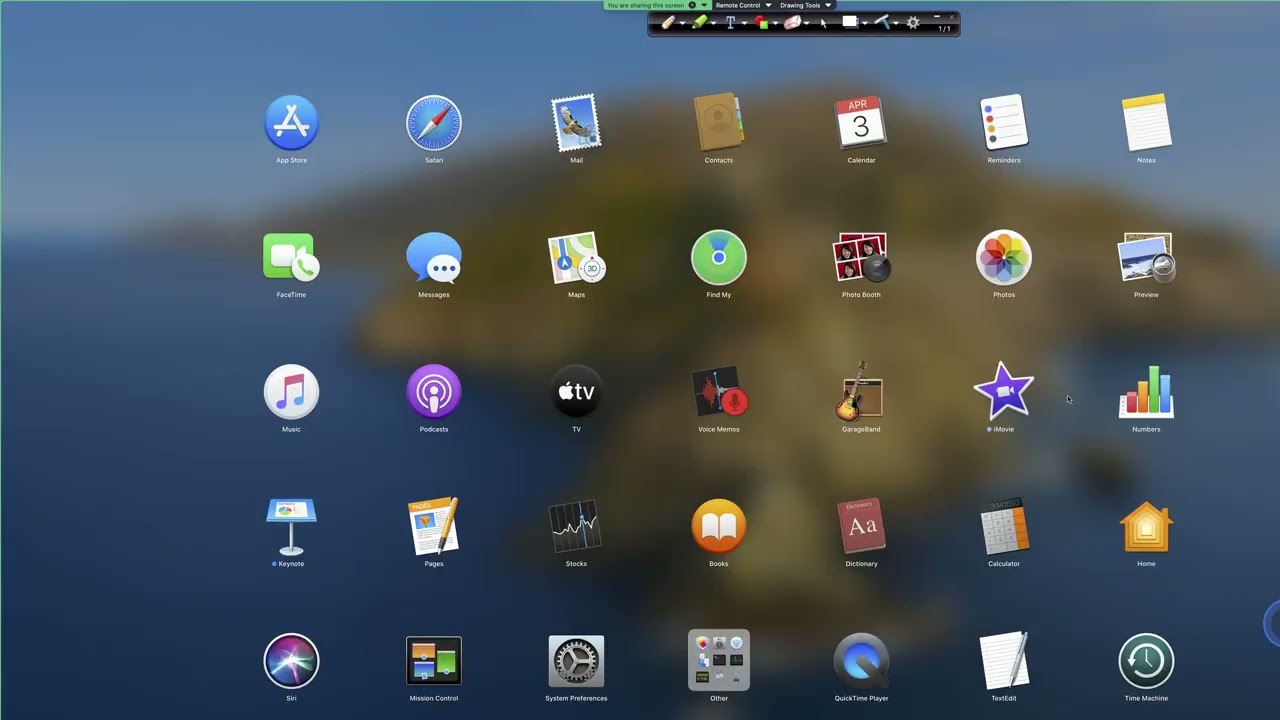This screenshot has height=720, width=1280.
Task: Open TextEdit
Action: pos(1004,661)
